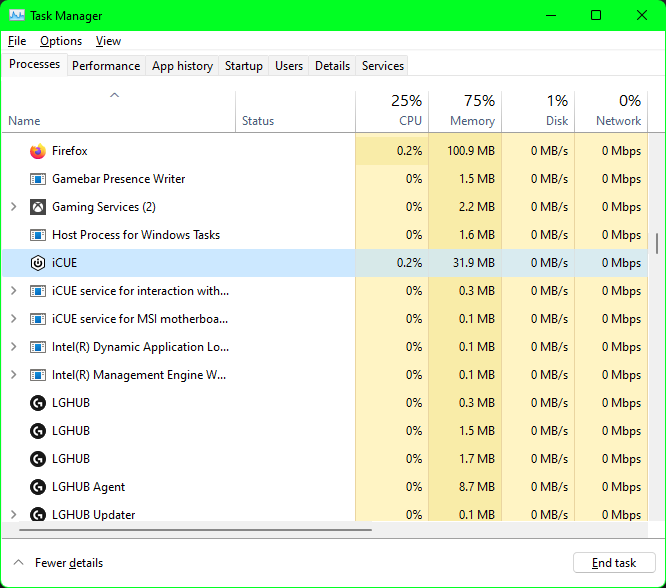666x588 pixels.
Task: Click the Task Manager title bar icon
Action: (17, 16)
